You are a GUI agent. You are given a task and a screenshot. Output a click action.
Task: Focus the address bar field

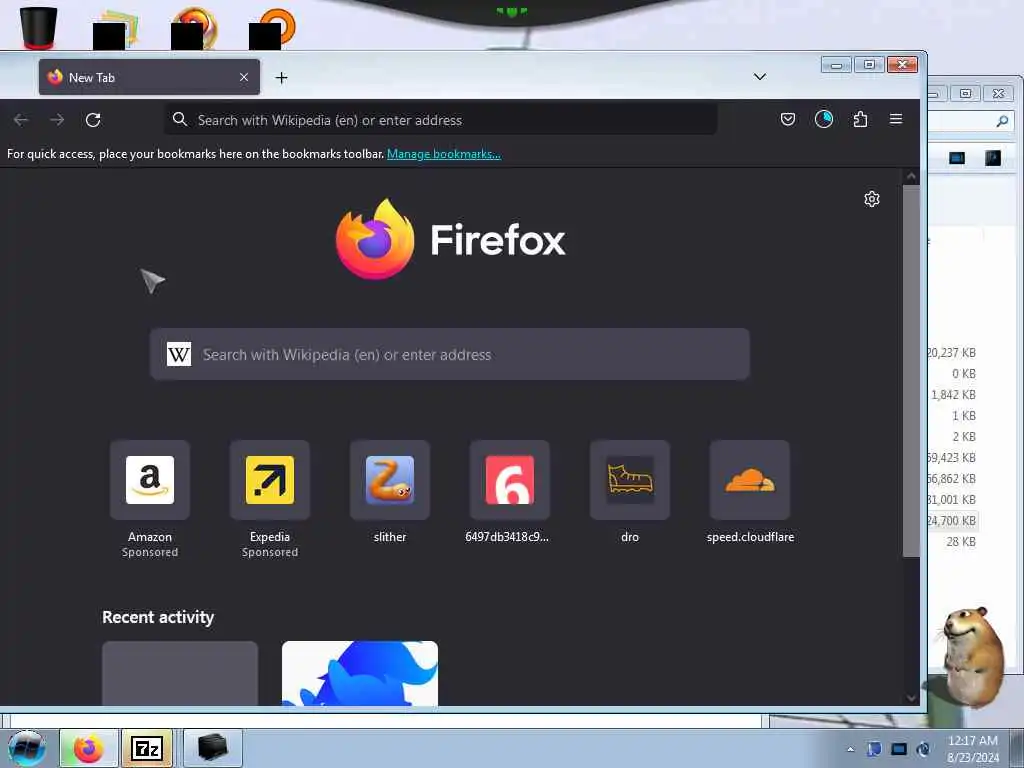441,120
